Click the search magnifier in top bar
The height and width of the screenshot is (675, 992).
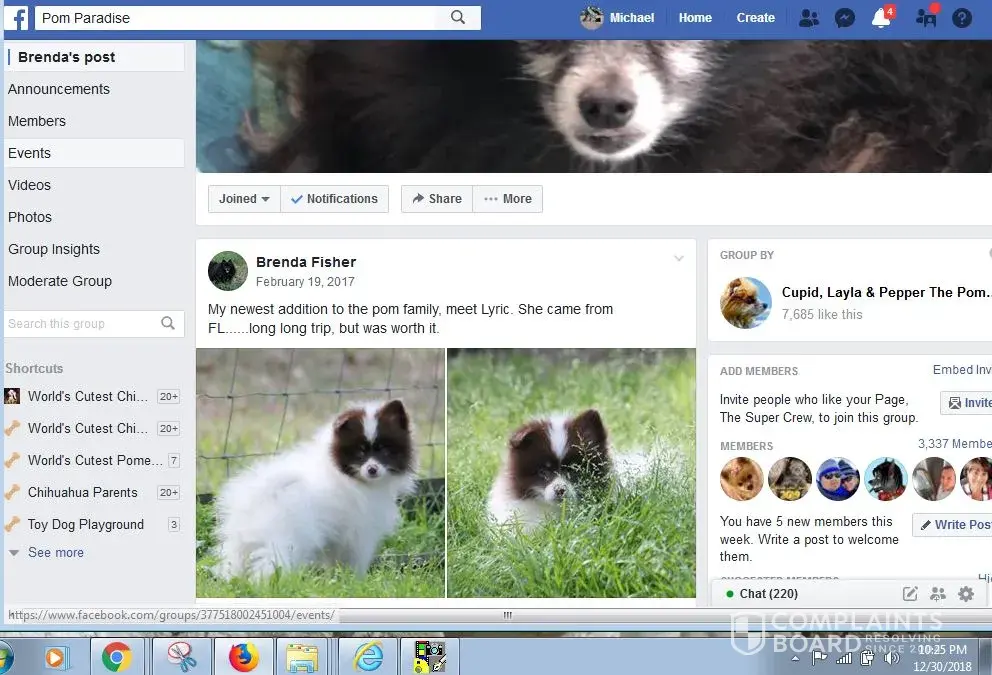(x=458, y=17)
